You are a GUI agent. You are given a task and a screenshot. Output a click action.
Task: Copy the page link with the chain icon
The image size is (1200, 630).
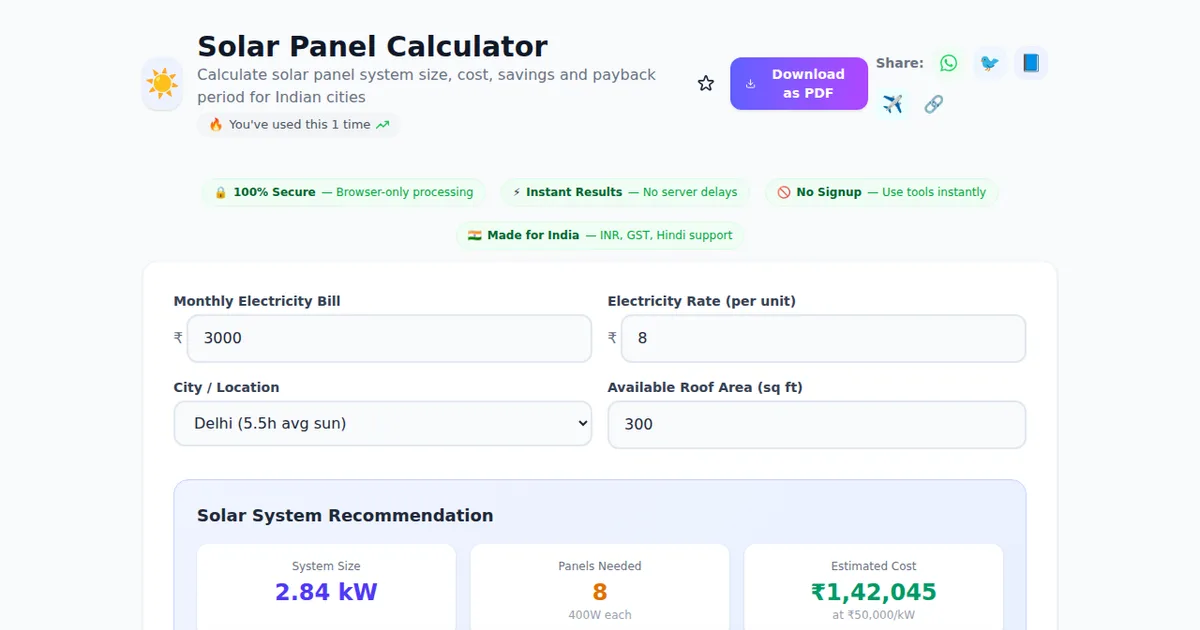pos(933,104)
